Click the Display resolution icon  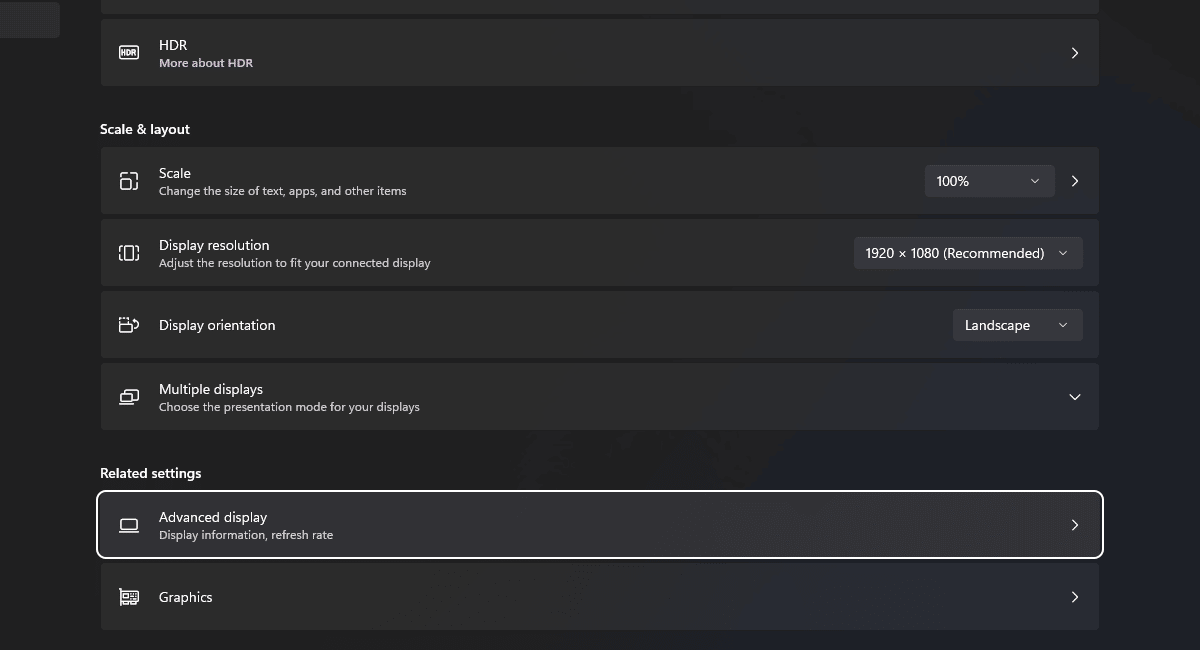(129, 253)
